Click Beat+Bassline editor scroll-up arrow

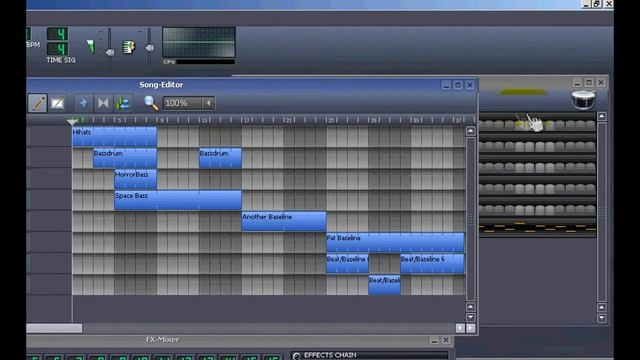click(602, 116)
